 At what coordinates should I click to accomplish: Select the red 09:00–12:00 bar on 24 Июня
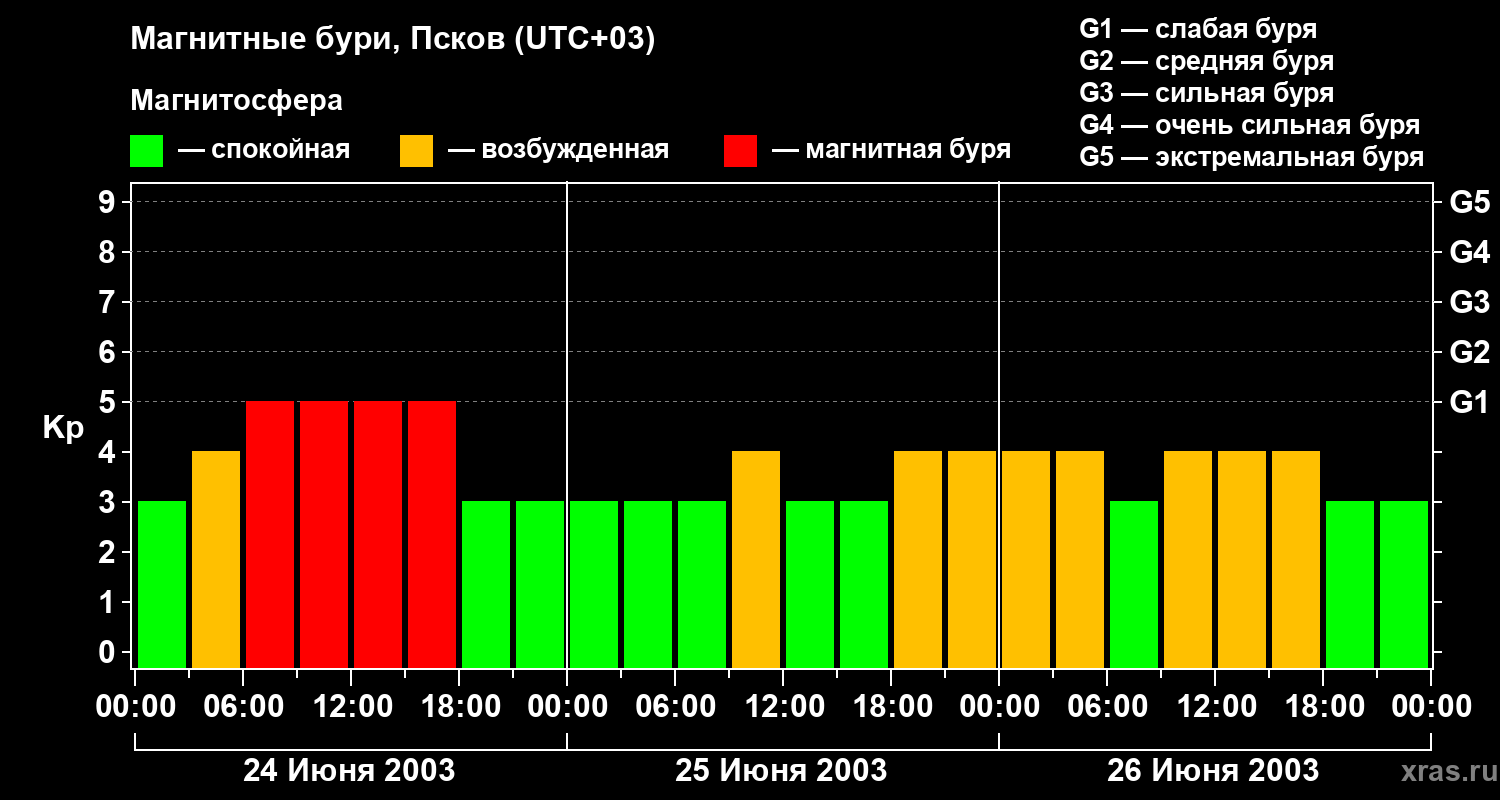tap(324, 534)
